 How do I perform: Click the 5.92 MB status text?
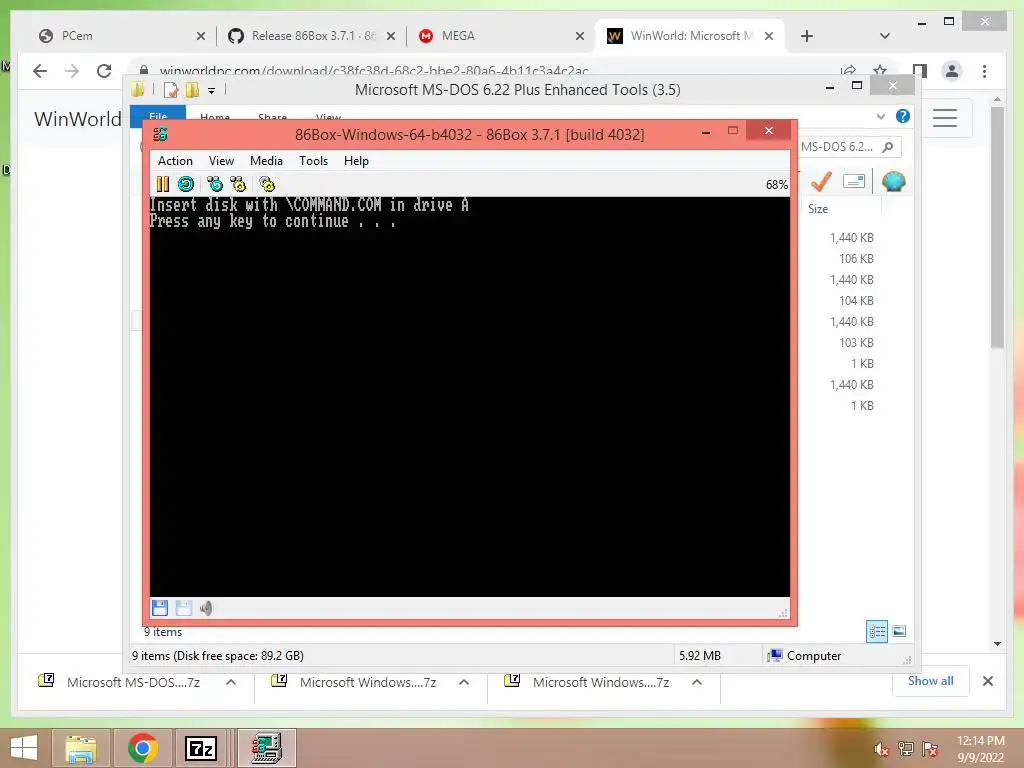699,656
